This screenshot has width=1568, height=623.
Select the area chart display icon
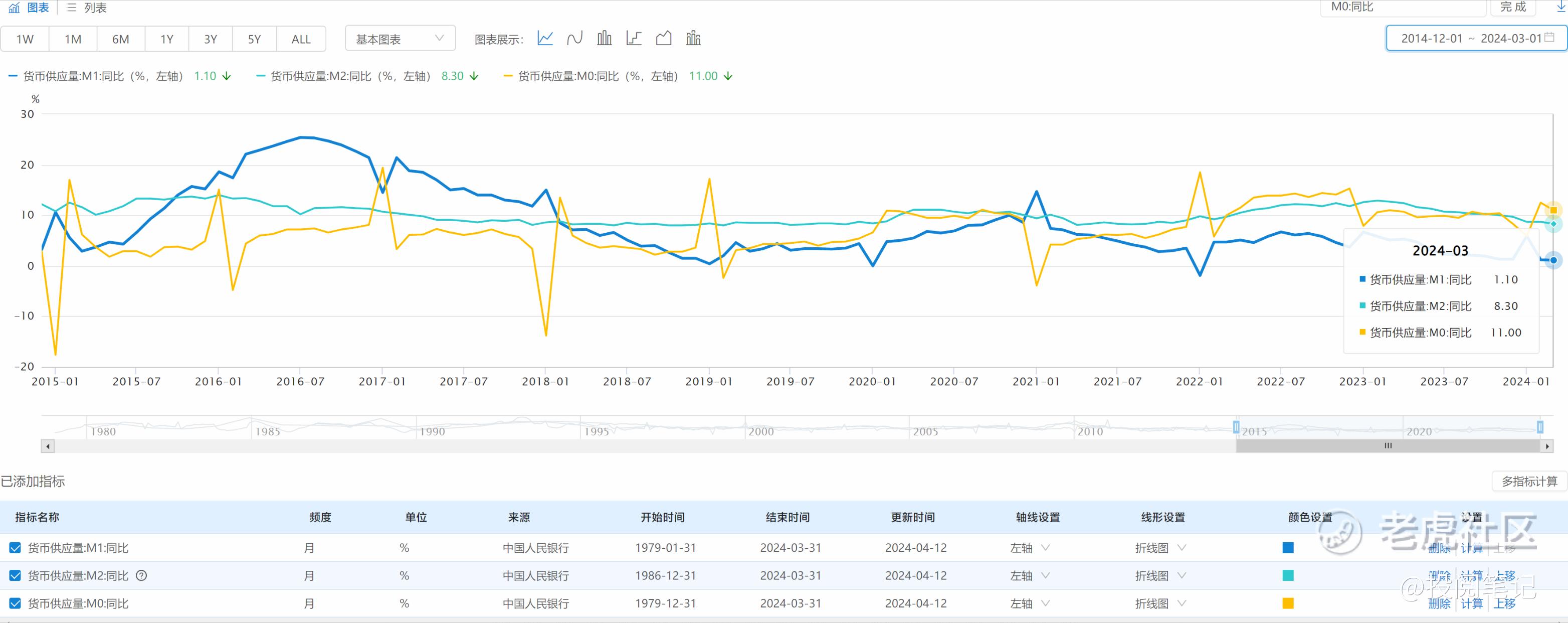tap(664, 38)
